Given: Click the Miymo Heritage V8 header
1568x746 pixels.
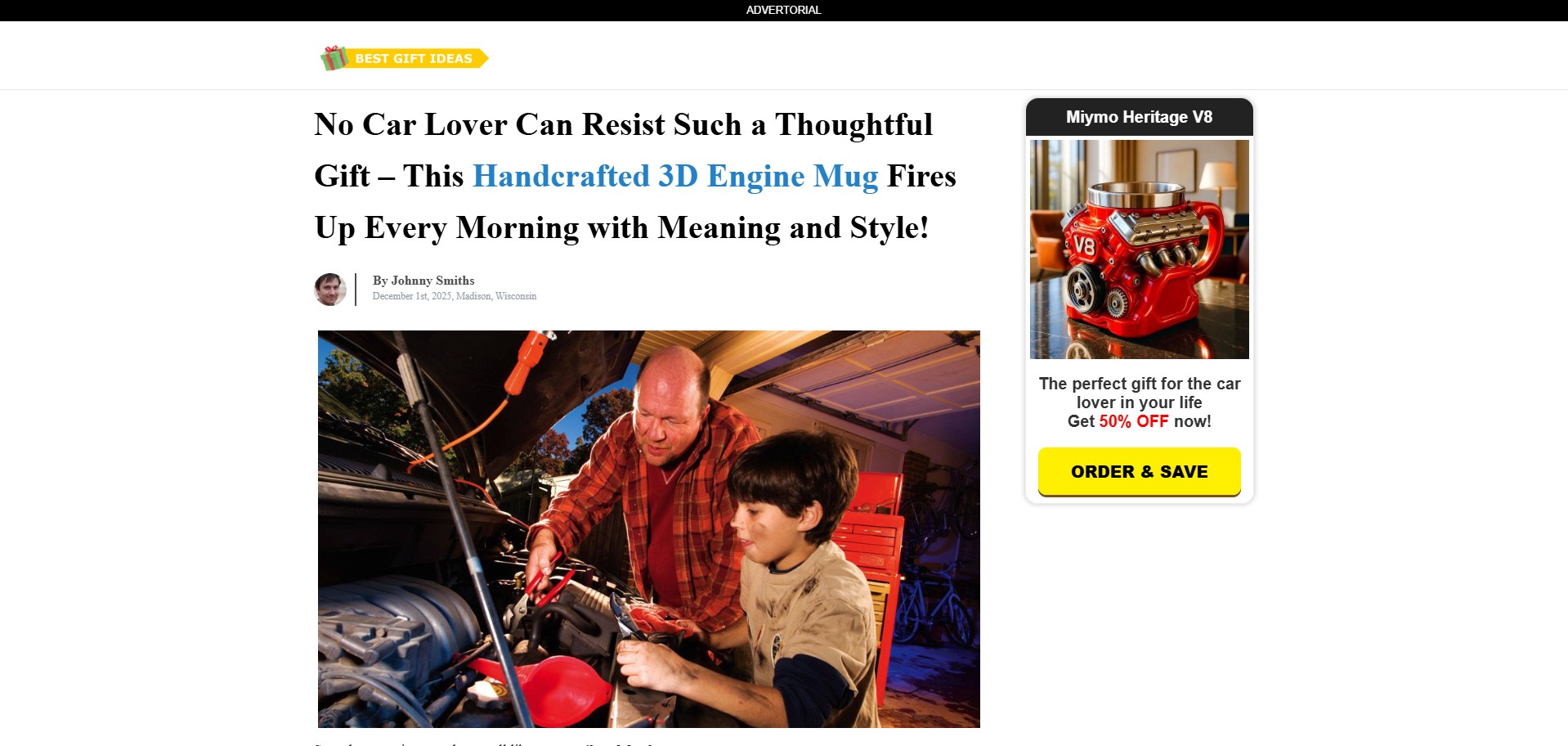Looking at the screenshot, I should (x=1139, y=117).
